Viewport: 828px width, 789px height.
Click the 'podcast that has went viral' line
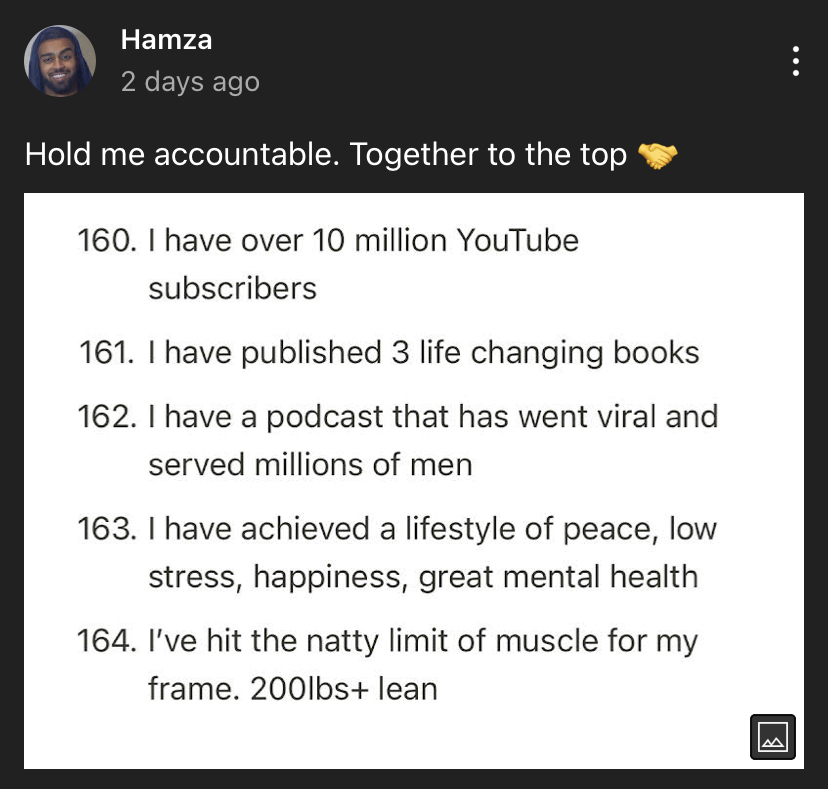click(x=433, y=416)
